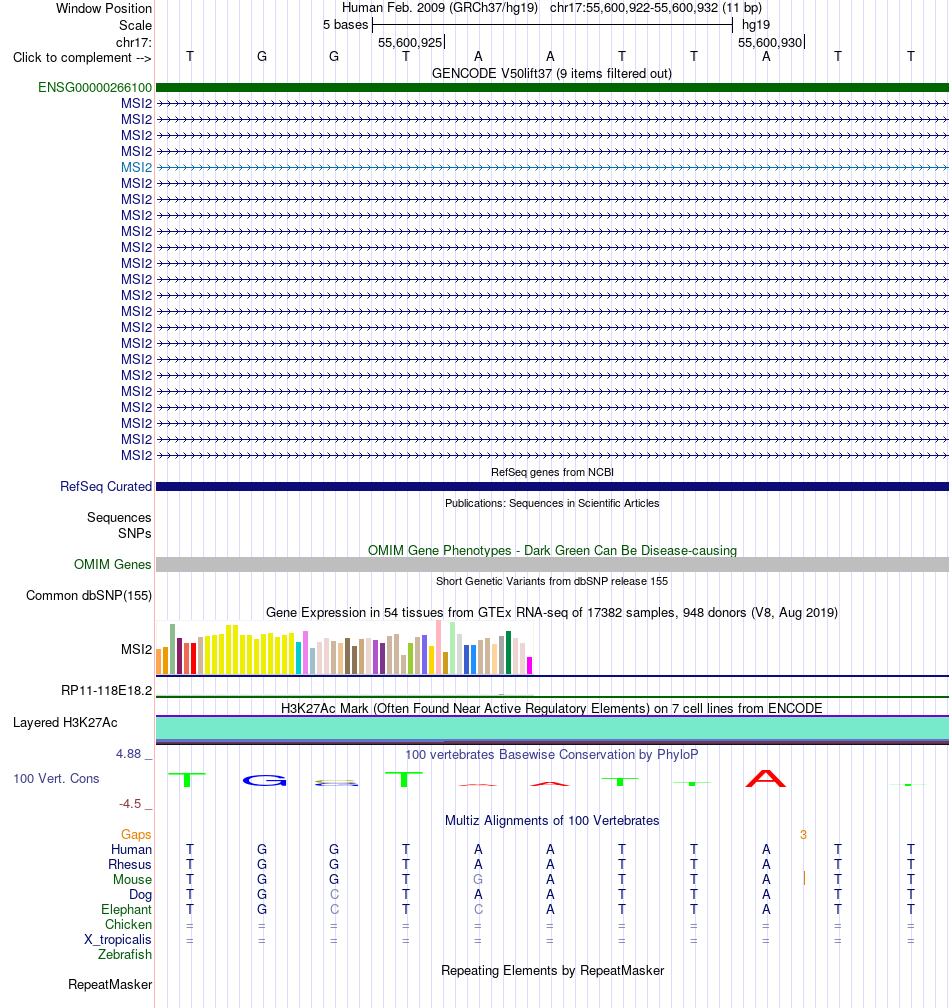This screenshot has width=950, height=1008.
Task: Click the Dog species label
Action: coord(140,895)
